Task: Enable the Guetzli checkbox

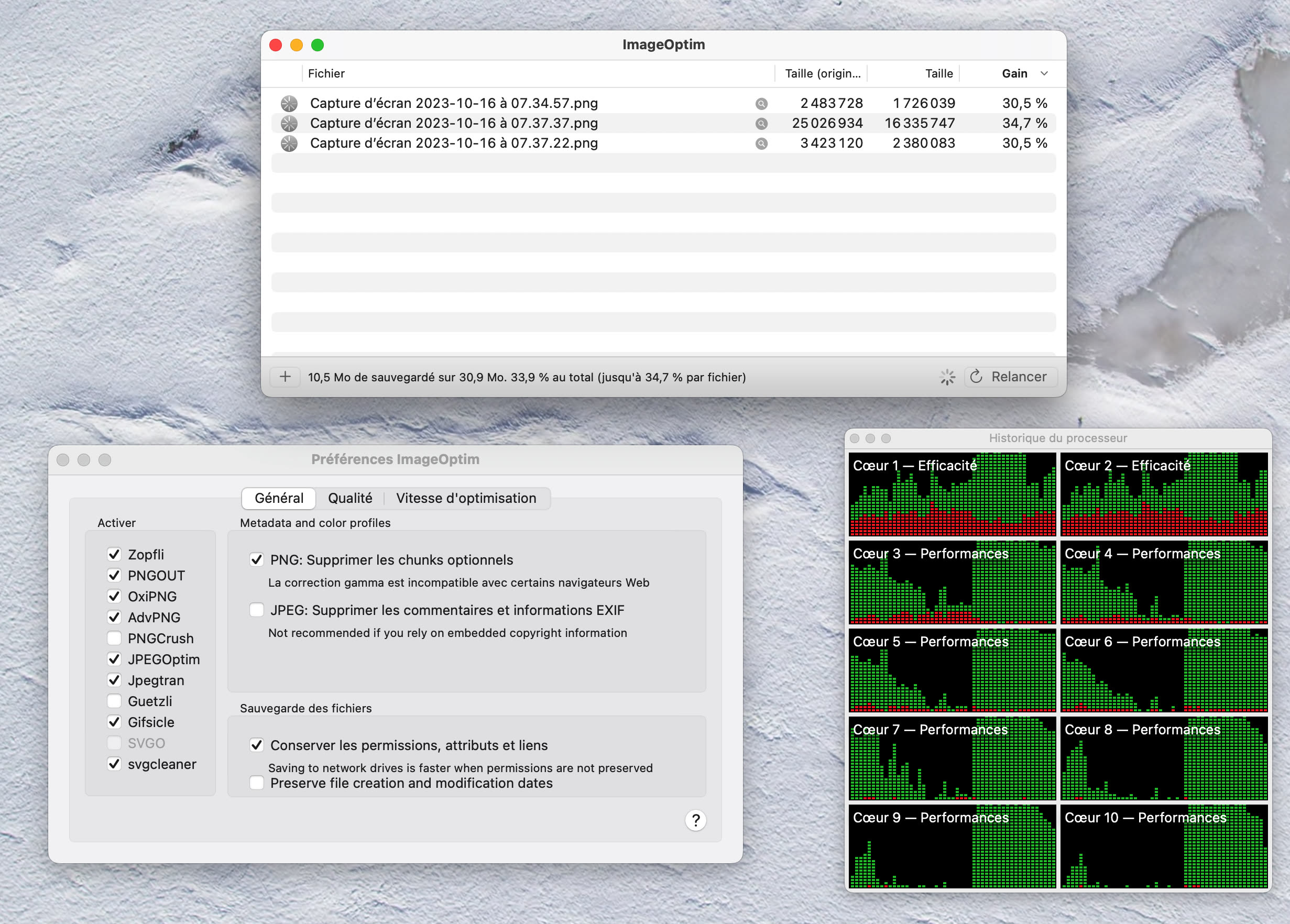Action: point(114,701)
